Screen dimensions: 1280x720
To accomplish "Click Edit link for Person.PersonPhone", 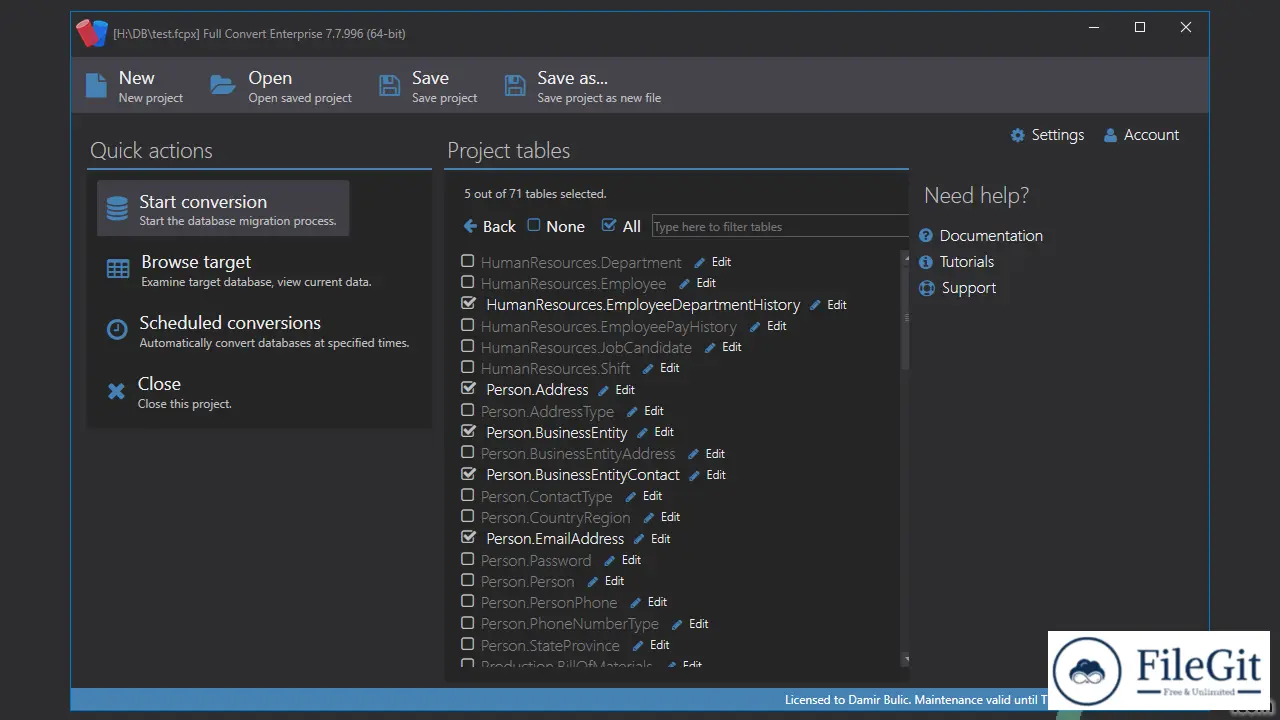I will [657, 602].
